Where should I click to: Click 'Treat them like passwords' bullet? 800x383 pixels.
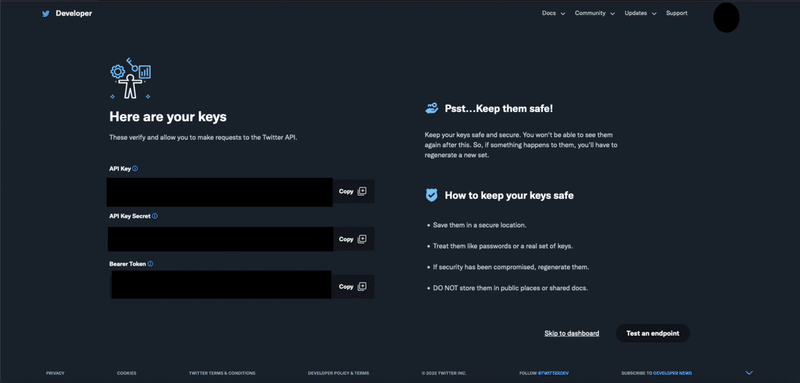(x=503, y=246)
